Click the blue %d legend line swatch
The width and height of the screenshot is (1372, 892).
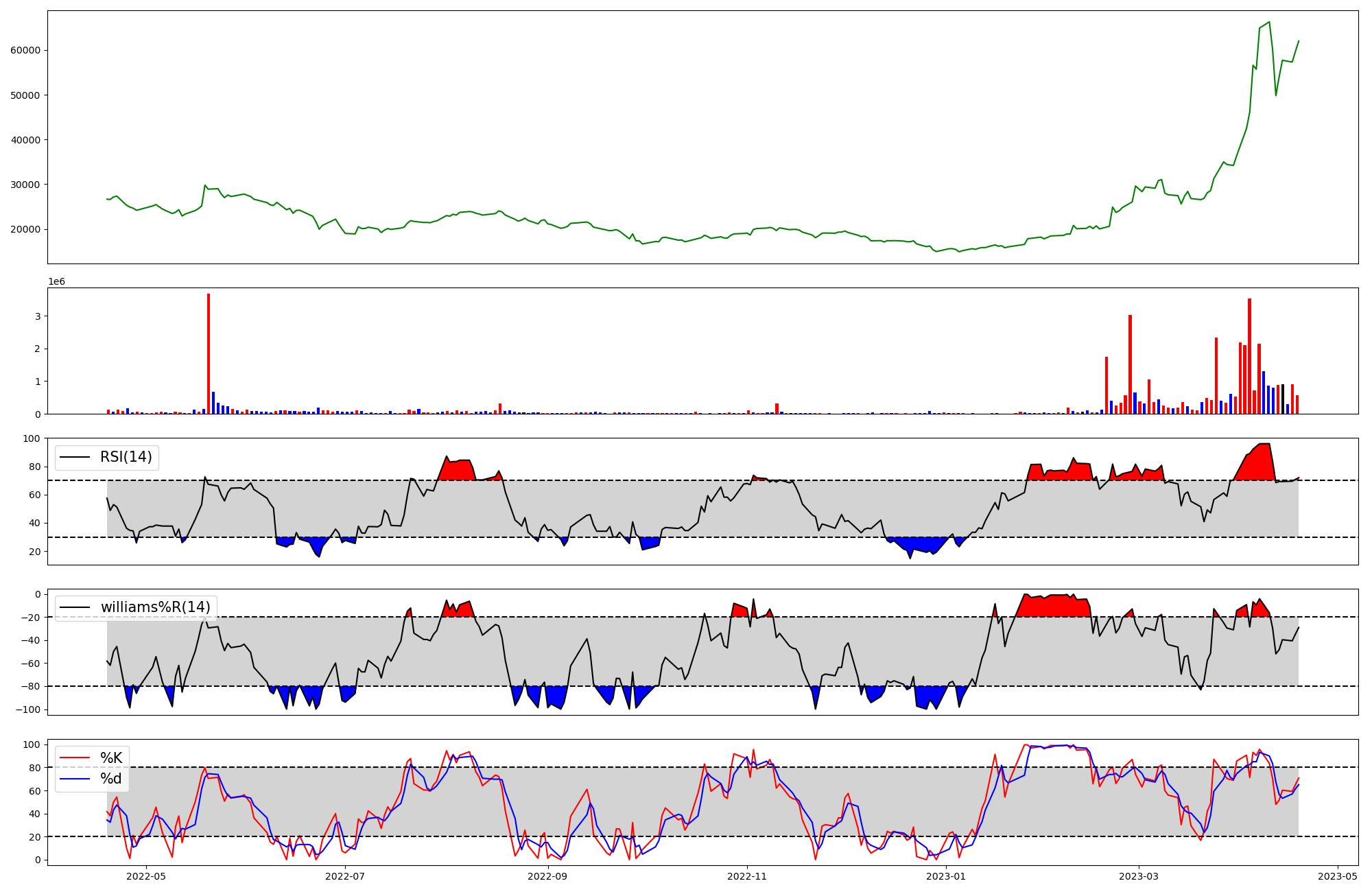pos(74,779)
